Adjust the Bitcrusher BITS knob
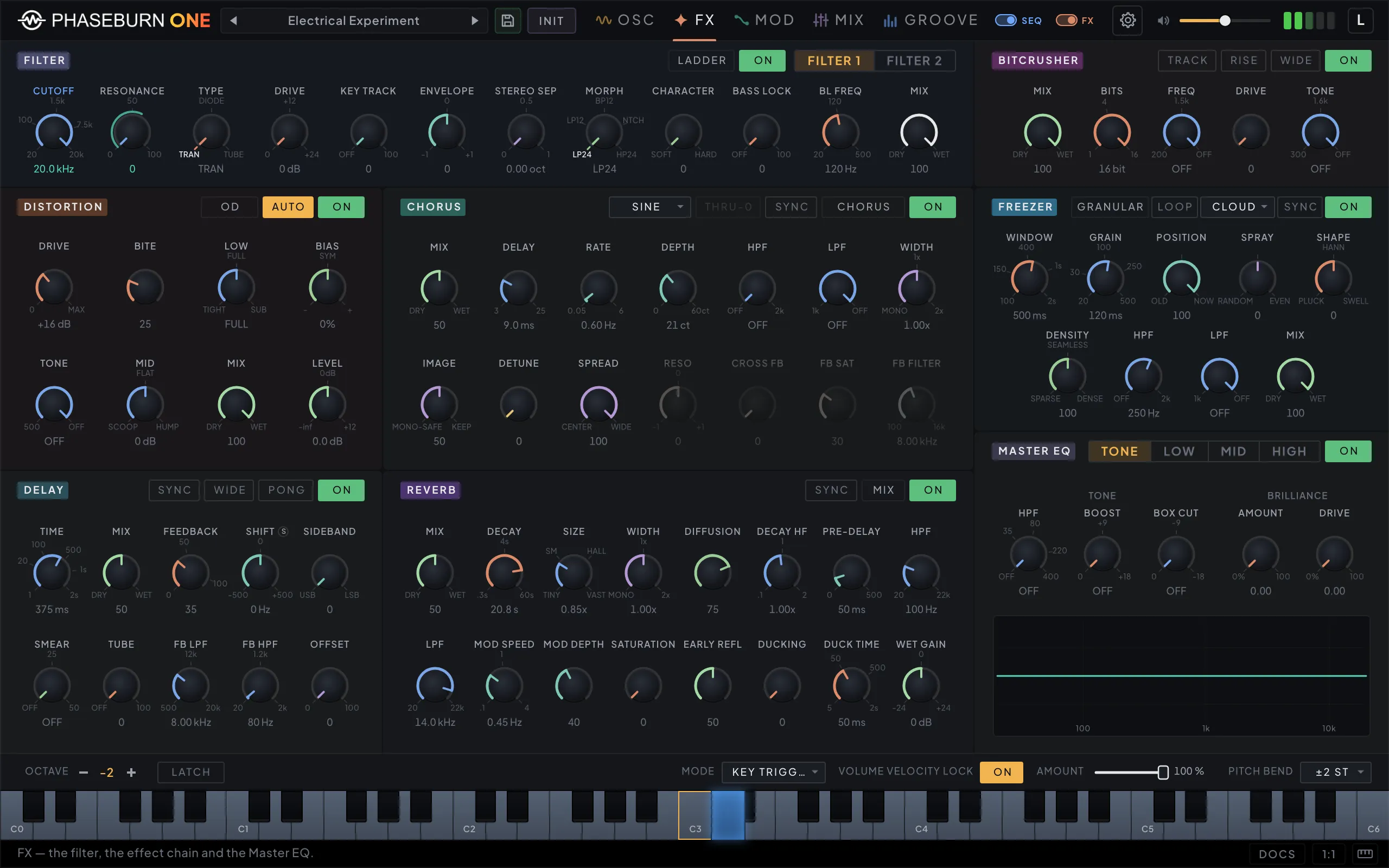 [x=1112, y=132]
